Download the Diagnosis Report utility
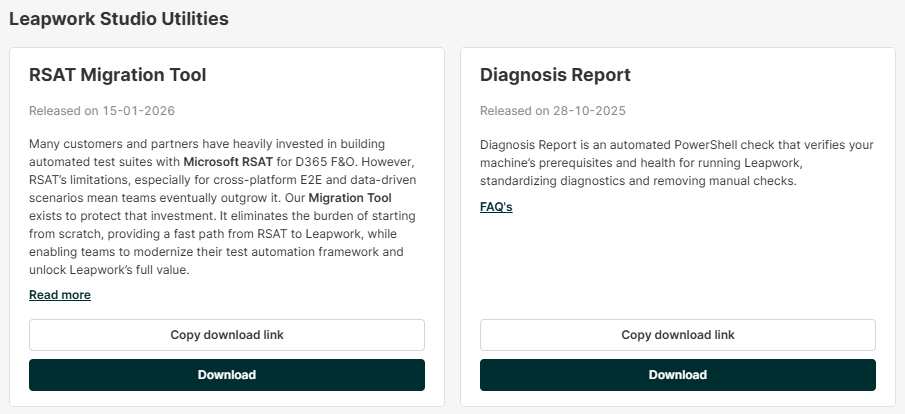Viewport: 905px width, 414px height. tap(677, 375)
